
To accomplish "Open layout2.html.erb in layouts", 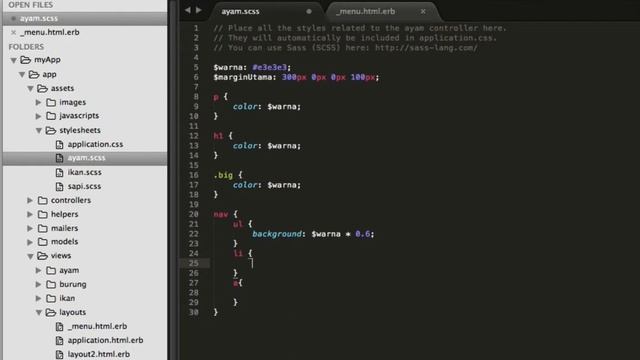I will (x=99, y=354).
